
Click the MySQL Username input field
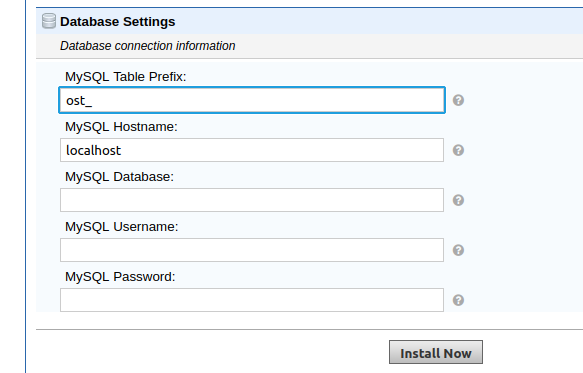tap(252, 250)
